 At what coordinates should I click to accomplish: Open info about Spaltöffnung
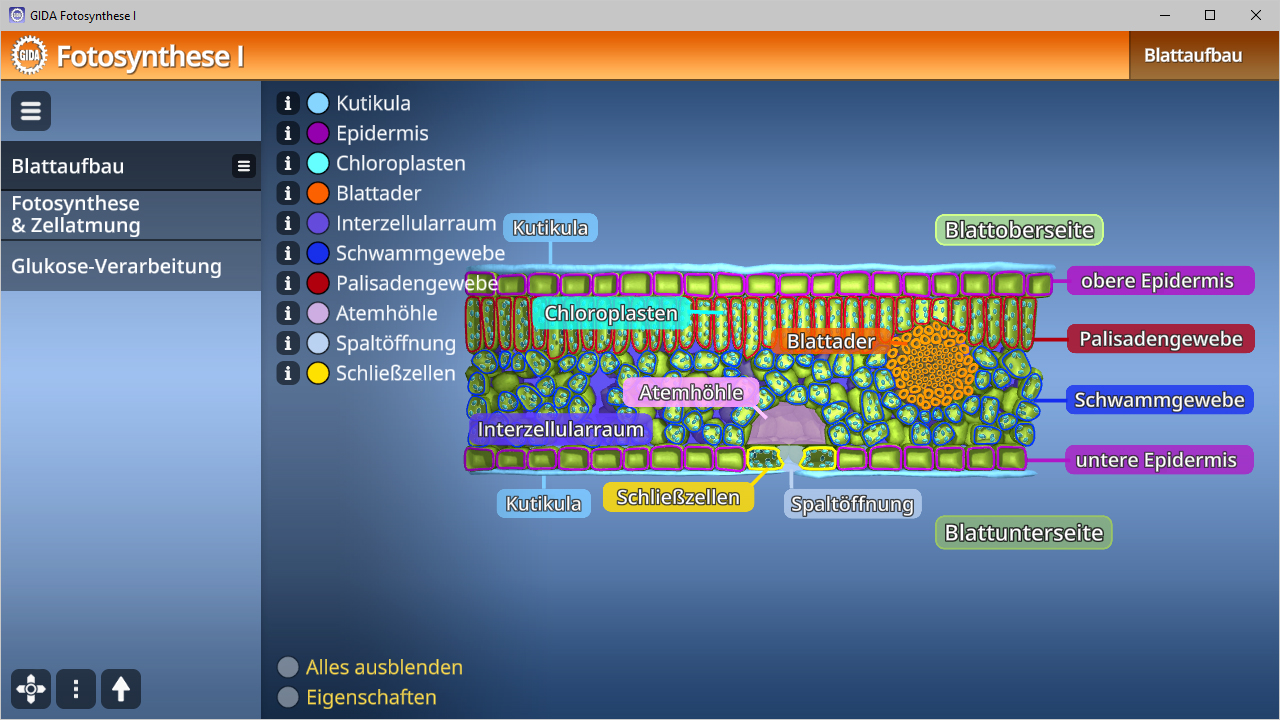[288, 343]
